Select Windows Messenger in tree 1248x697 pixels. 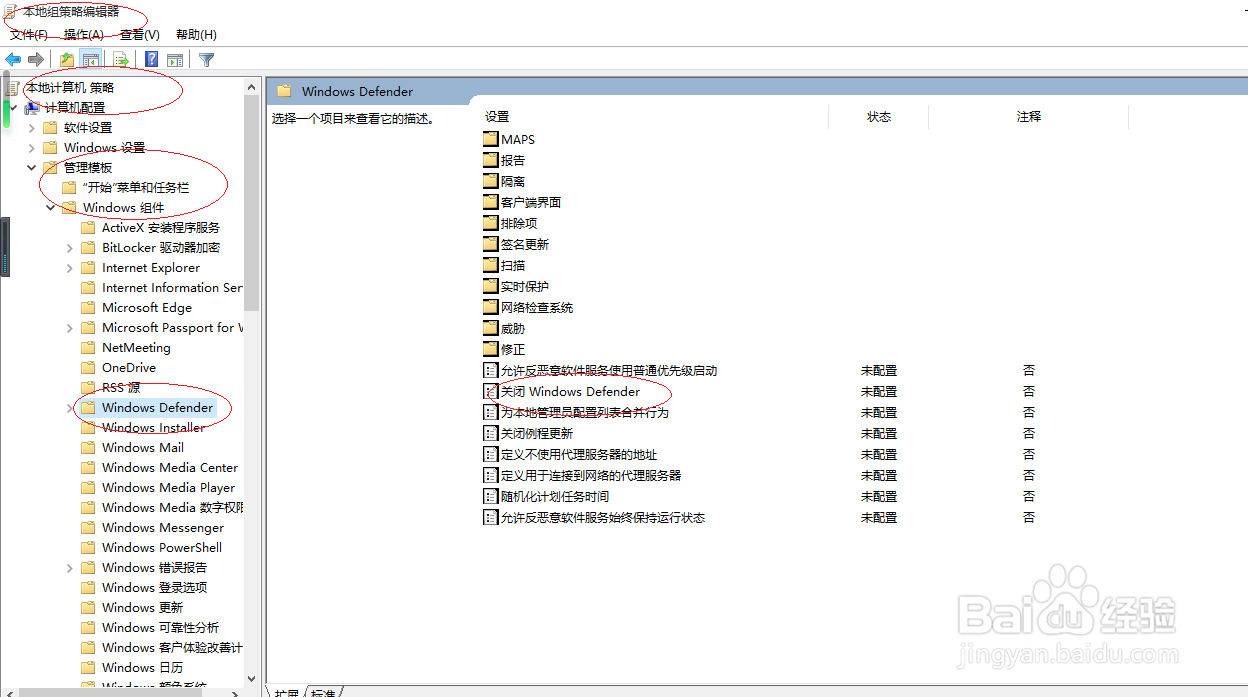click(x=163, y=527)
